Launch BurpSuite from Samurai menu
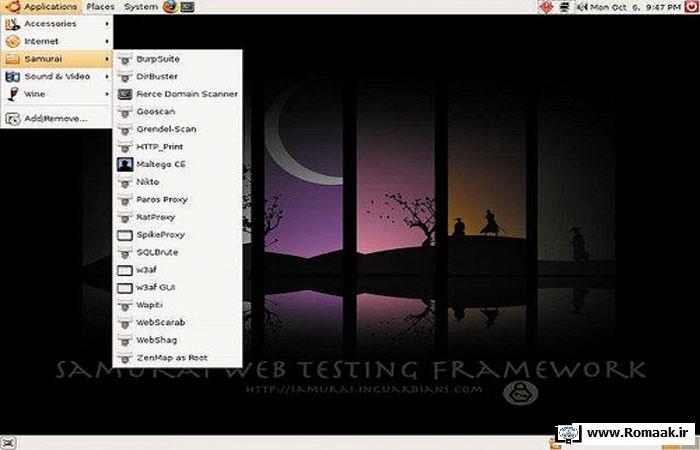 click(178, 59)
